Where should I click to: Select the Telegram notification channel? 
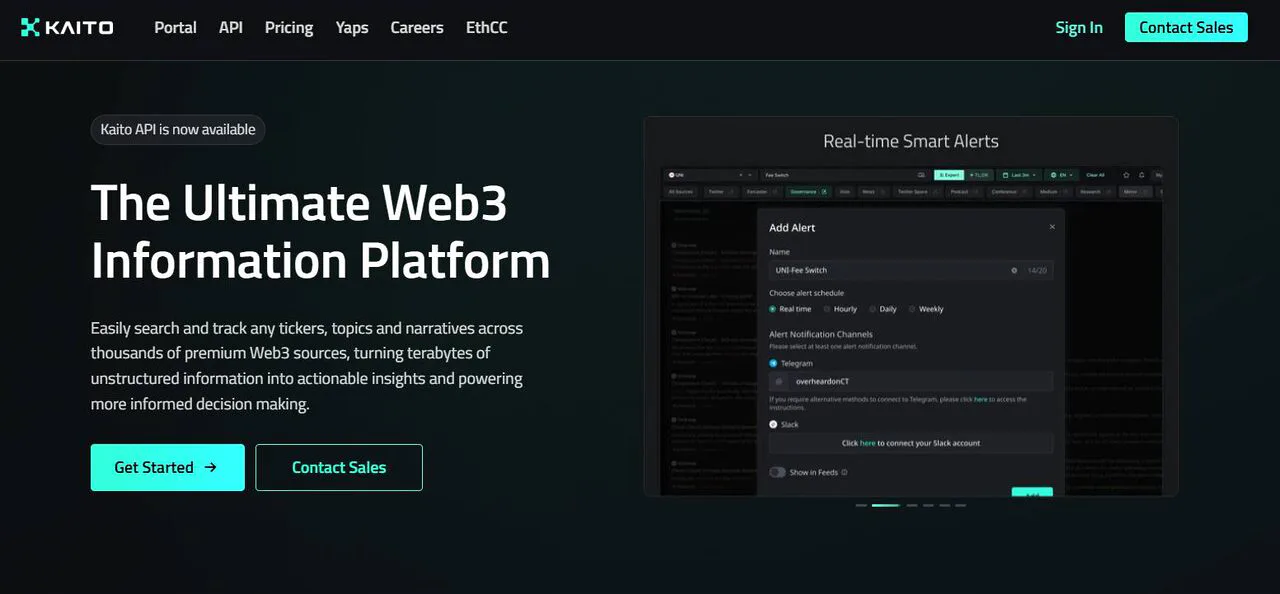[x=791, y=363]
